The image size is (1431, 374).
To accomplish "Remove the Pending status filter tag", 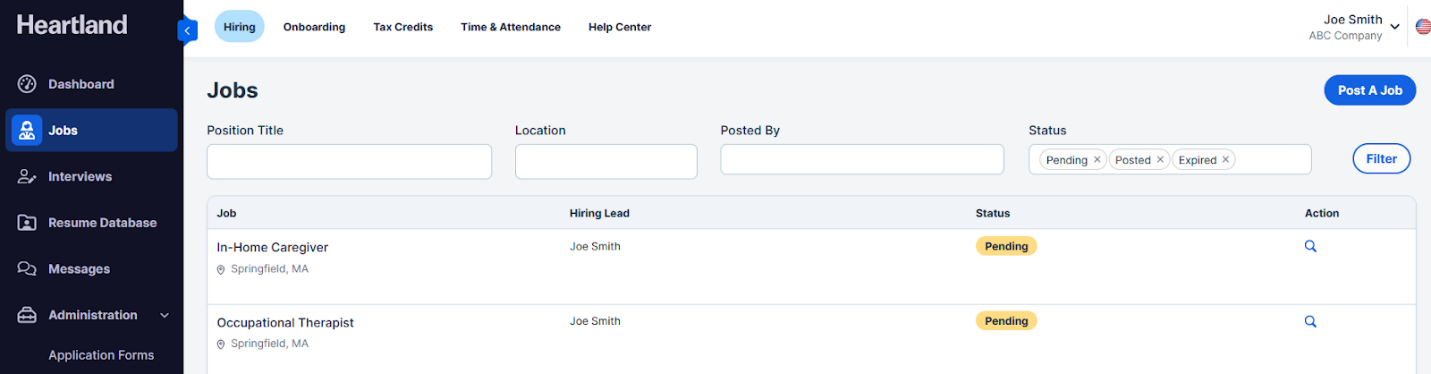I will pyautogui.click(x=1097, y=160).
